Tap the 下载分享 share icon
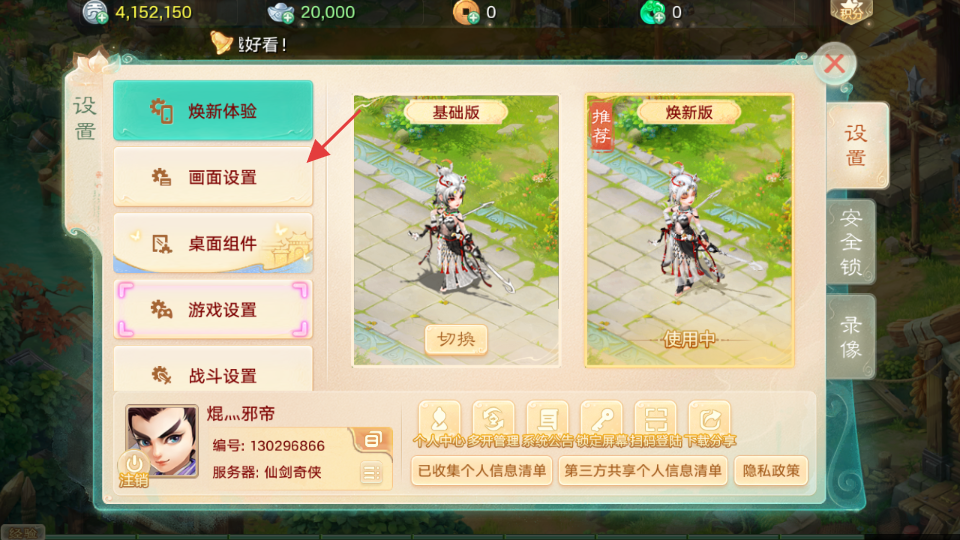This screenshot has height=540, width=960. point(710,420)
